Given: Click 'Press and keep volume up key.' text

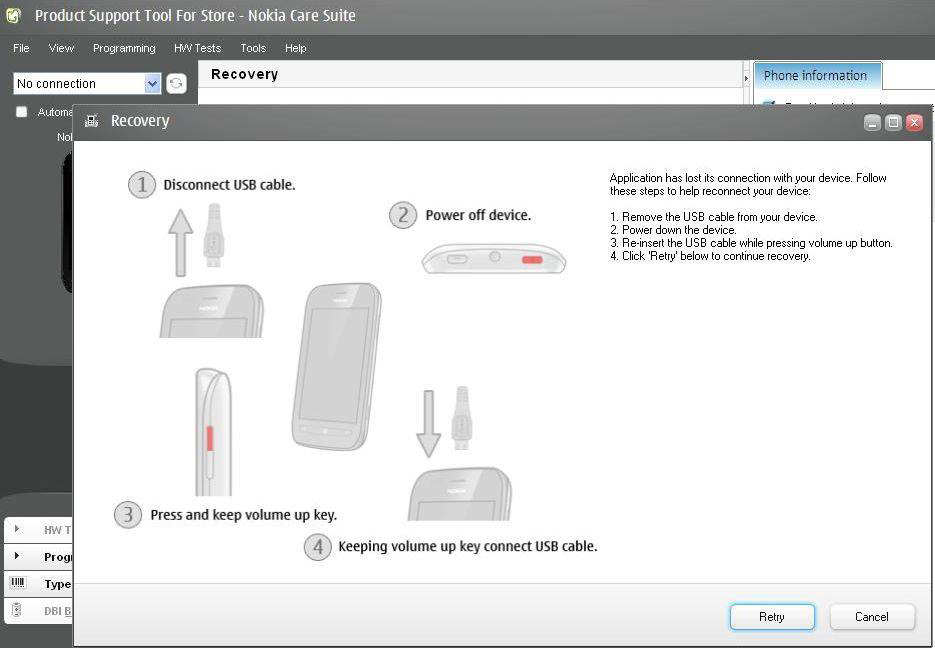Looking at the screenshot, I should tap(243, 515).
